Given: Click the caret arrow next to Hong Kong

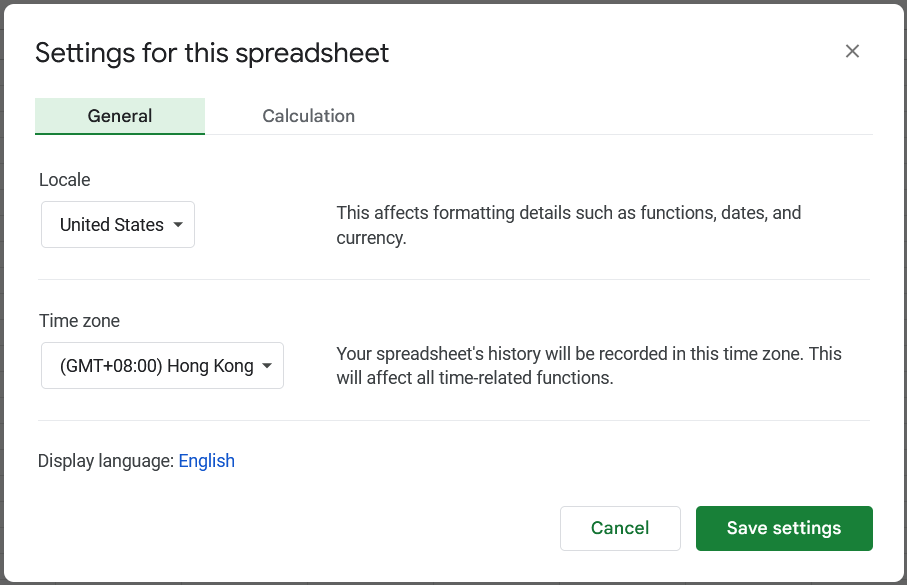Looking at the screenshot, I should [267, 366].
